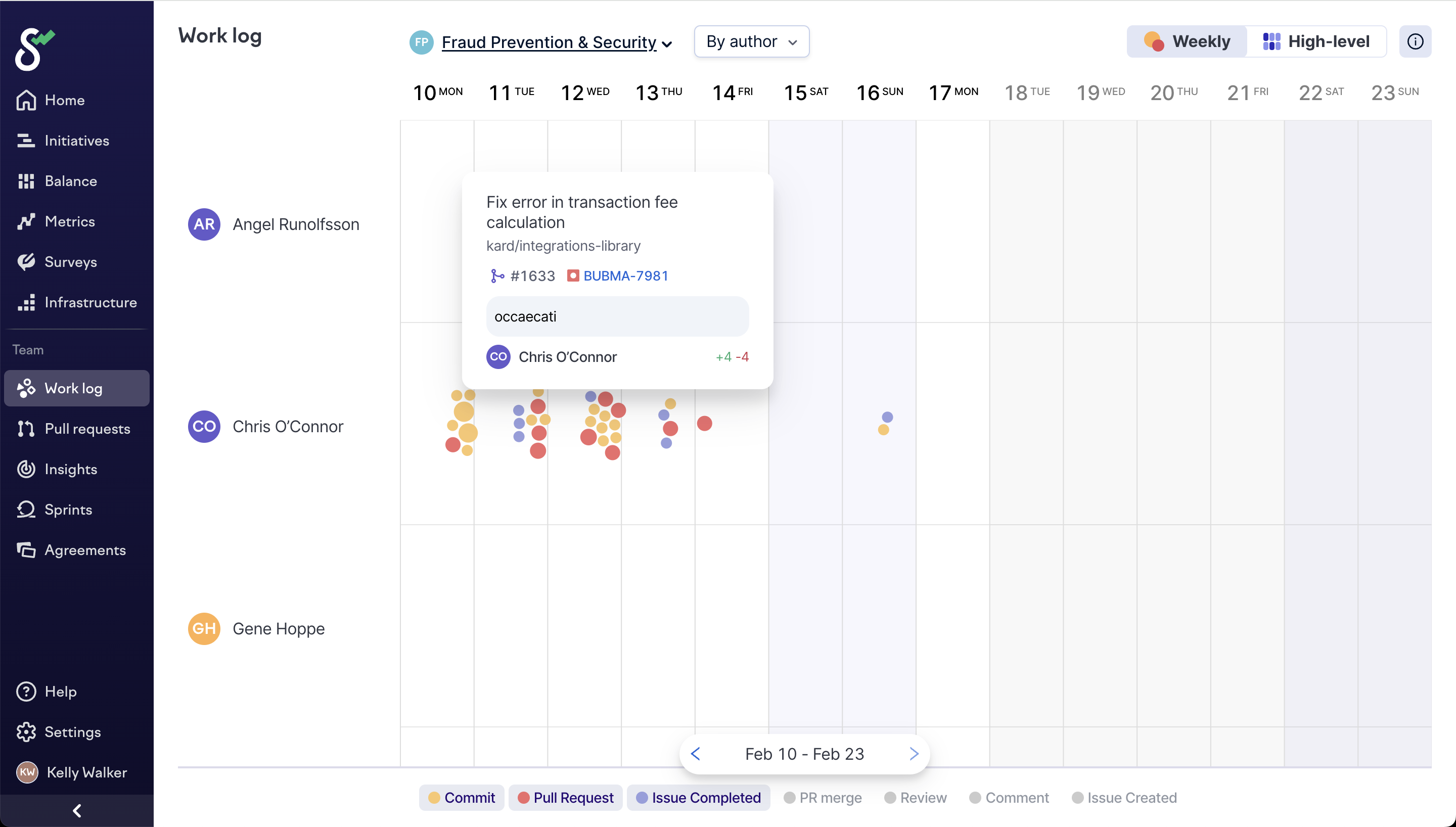This screenshot has width=1456, height=827.
Task: Click the info icon at top right
Action: tap(1415, 41)
